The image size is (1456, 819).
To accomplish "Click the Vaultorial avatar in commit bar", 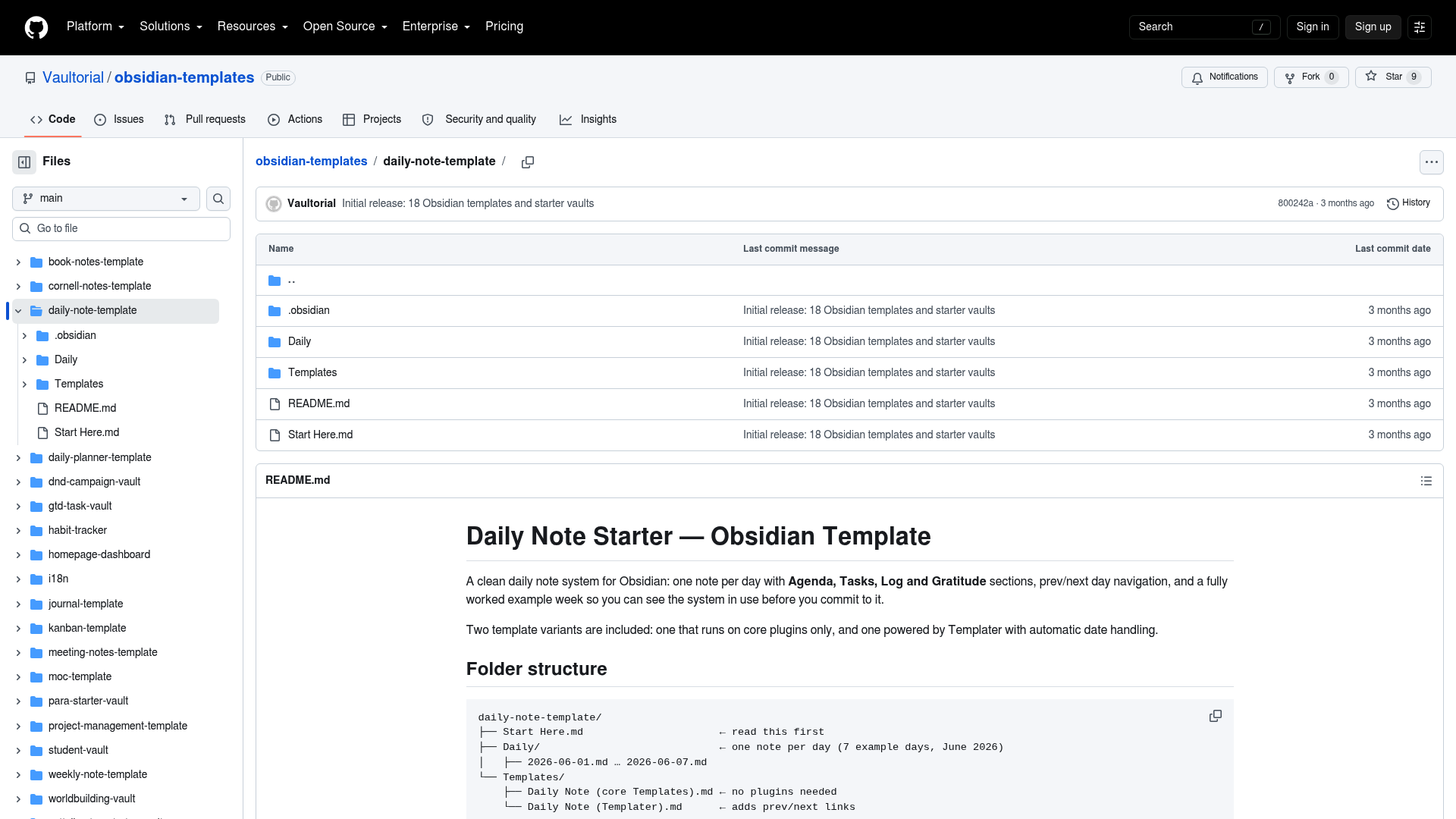I will tap(274, 203).
